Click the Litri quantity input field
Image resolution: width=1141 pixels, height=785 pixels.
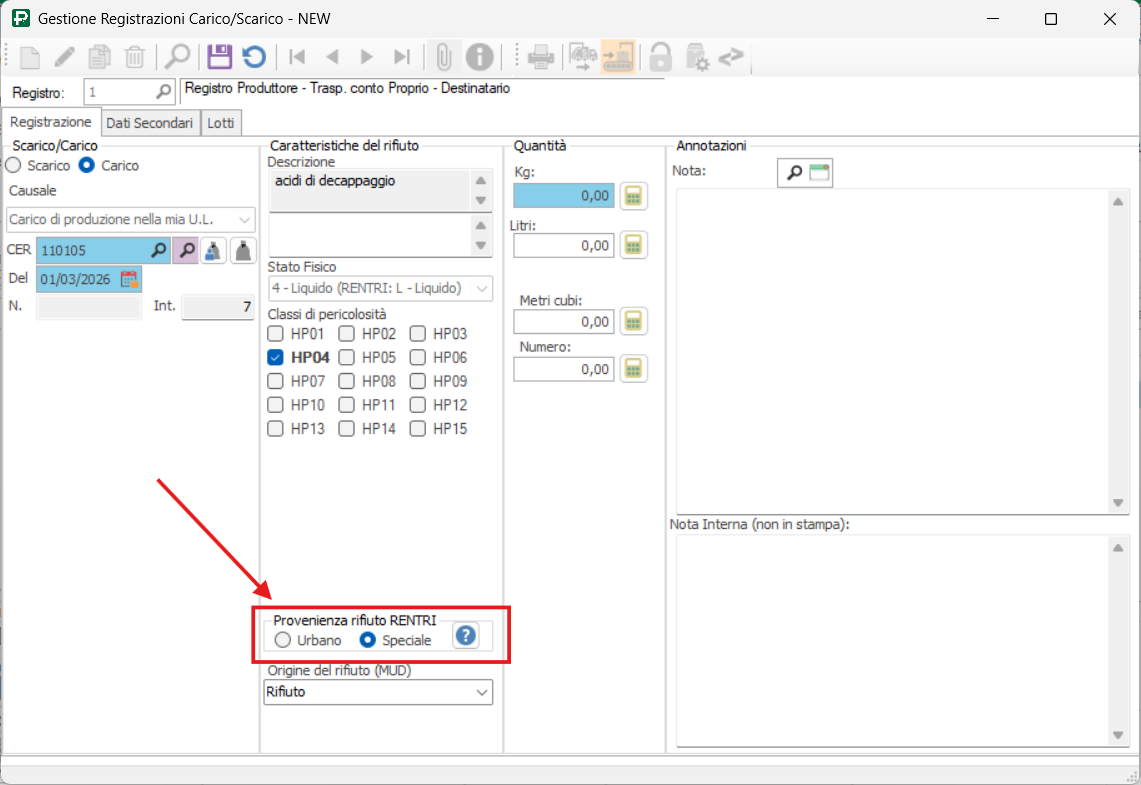pyautogui.click(x=564, y=245)
